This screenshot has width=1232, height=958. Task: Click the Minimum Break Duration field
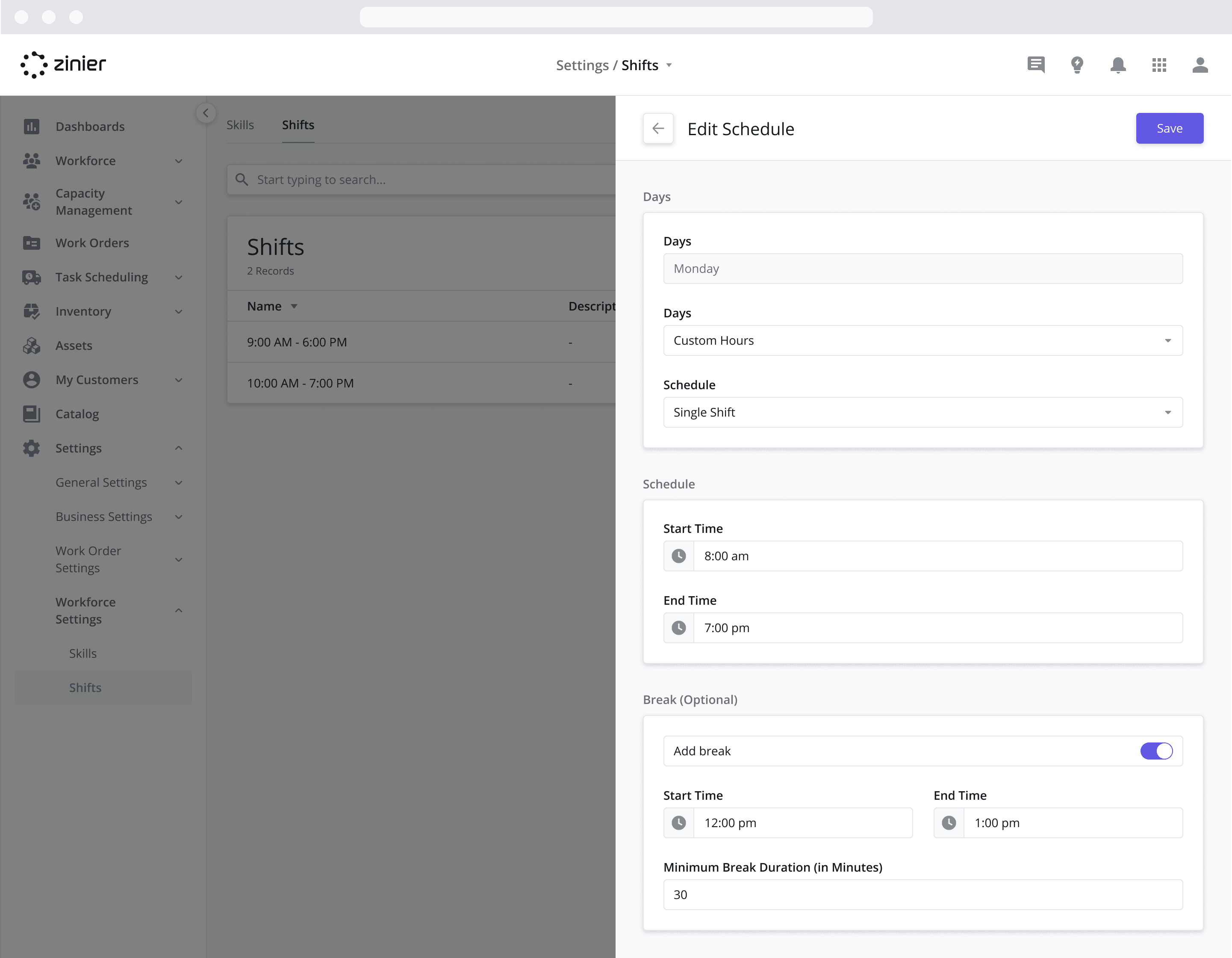coord(923,894)
